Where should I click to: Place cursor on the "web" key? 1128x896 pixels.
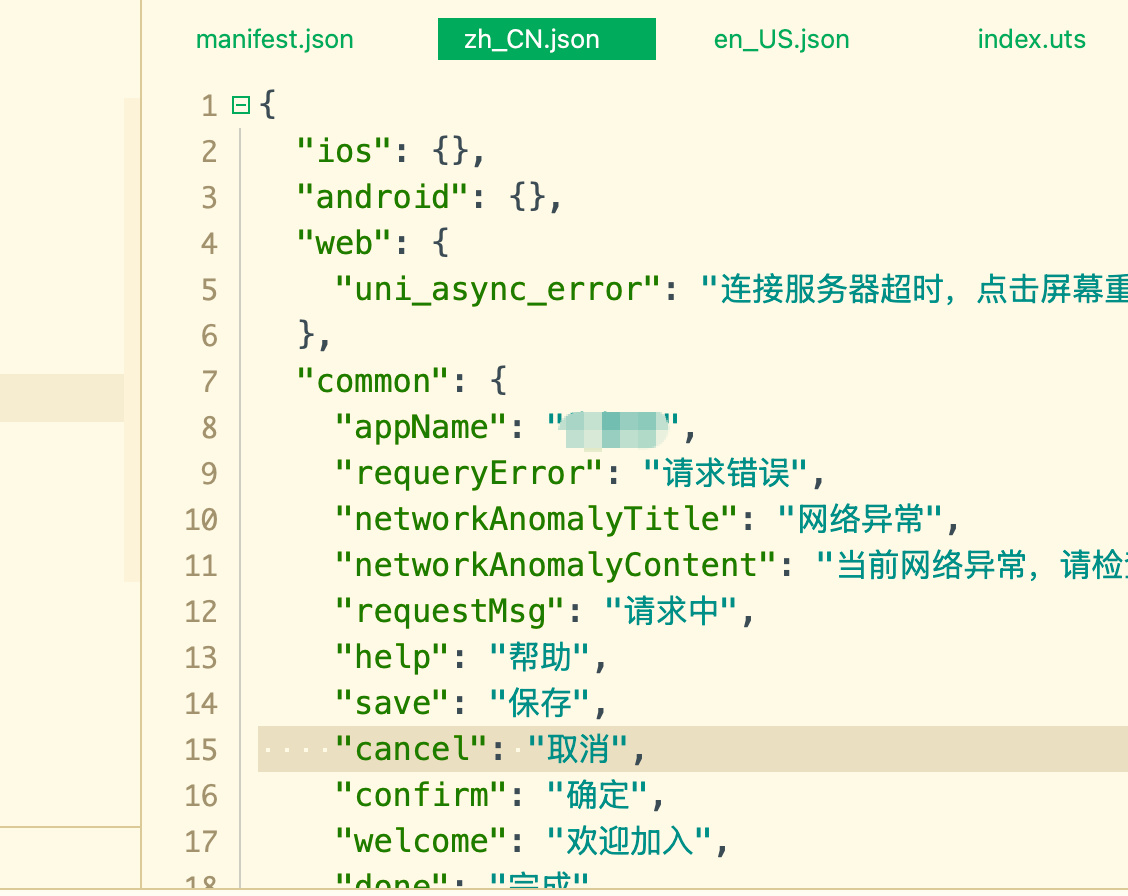pyautogui.click(x=345, y=244)
